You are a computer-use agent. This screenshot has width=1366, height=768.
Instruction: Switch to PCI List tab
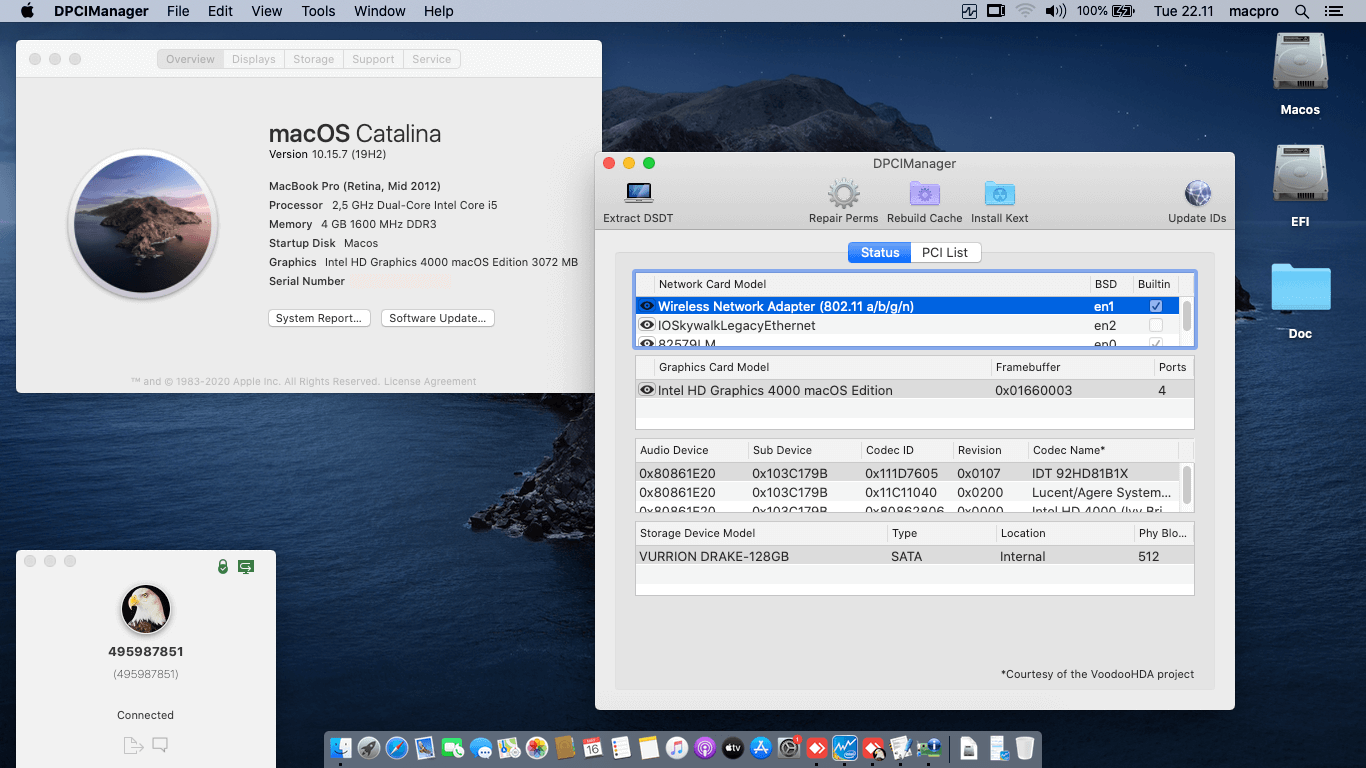tap(945, 252)
